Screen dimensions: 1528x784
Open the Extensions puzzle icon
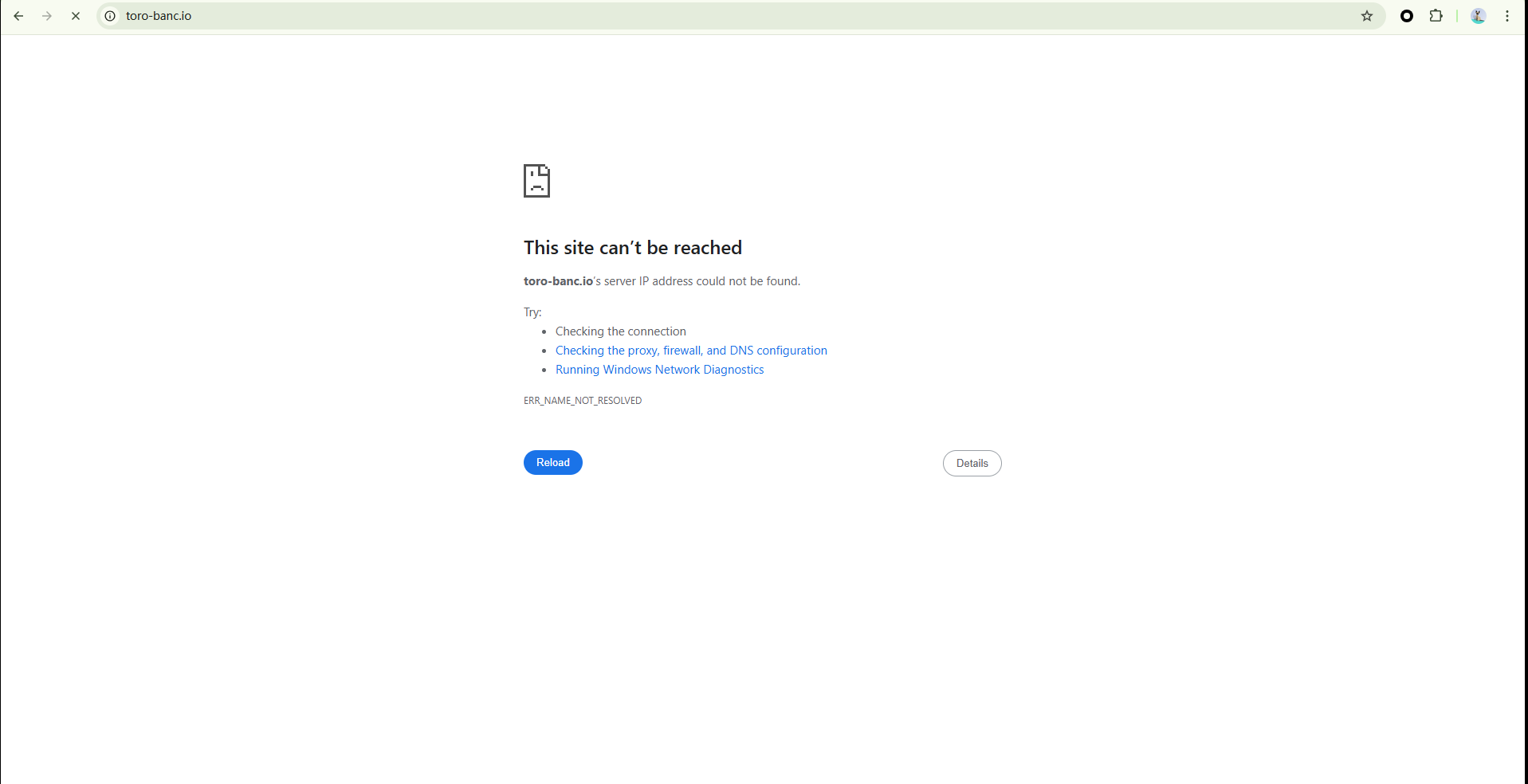(1436, 16)
